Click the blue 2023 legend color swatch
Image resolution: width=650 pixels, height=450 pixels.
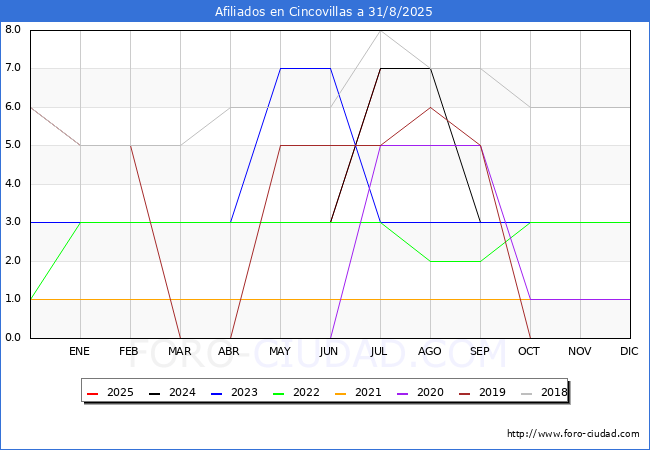(216, 393)
